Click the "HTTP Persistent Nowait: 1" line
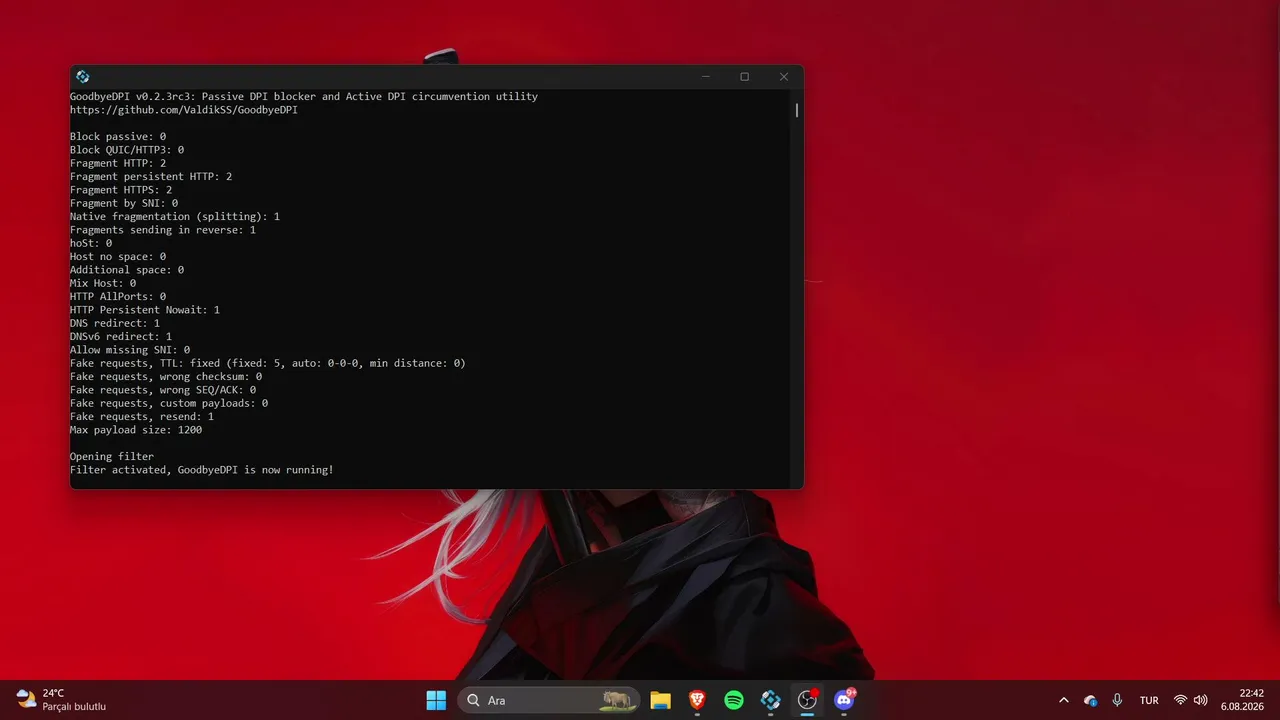This screenshot has height=720, width=1280. (145, 310)
